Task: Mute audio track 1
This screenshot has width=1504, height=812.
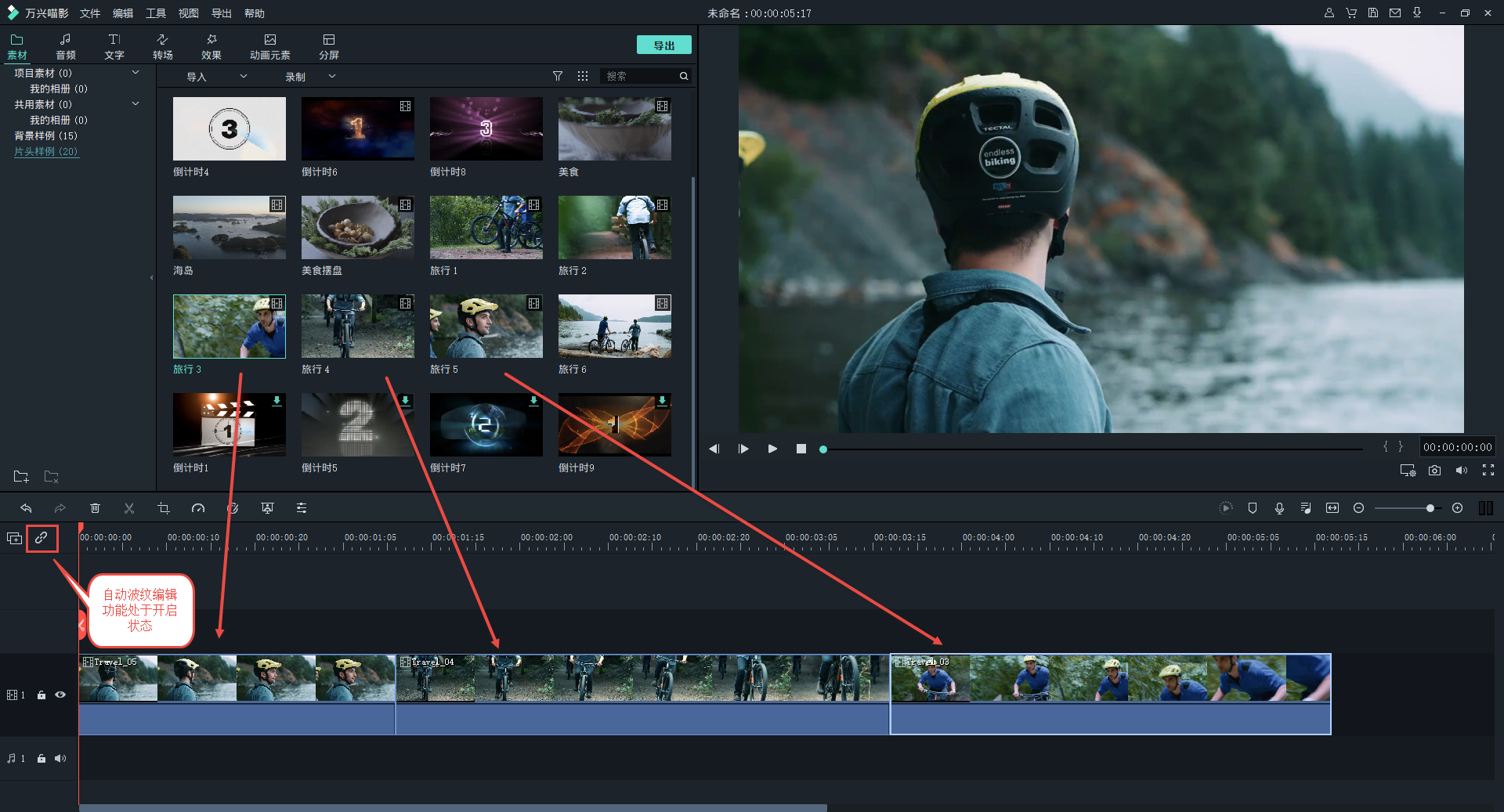Action: tap(60, 758)
